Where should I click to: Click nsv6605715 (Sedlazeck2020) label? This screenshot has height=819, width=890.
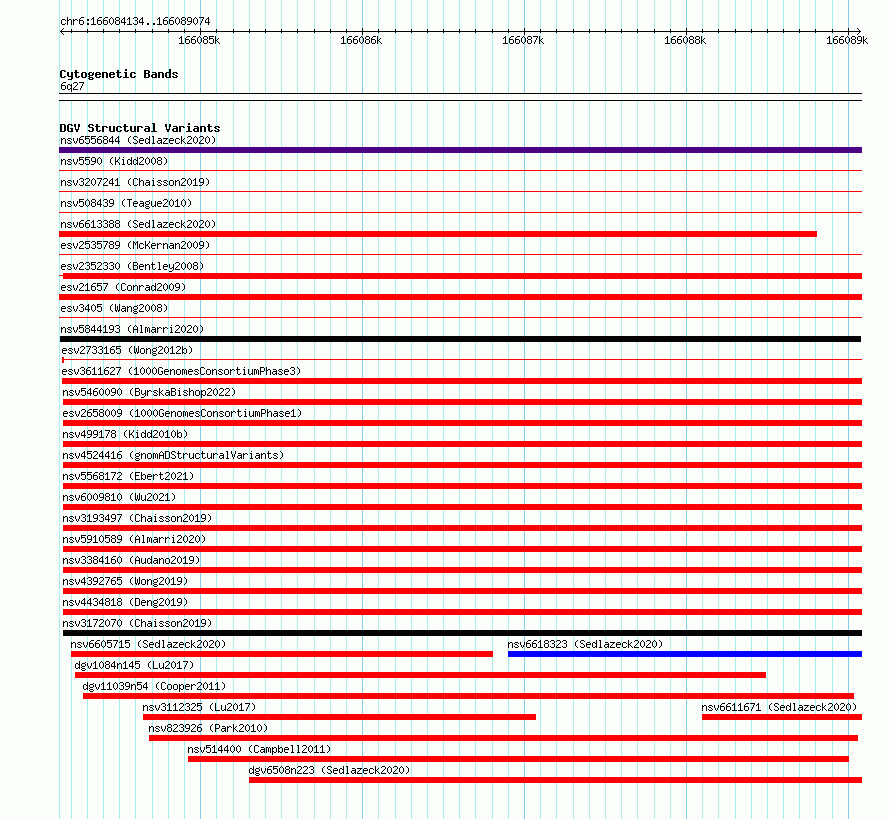tap(148, 644)
